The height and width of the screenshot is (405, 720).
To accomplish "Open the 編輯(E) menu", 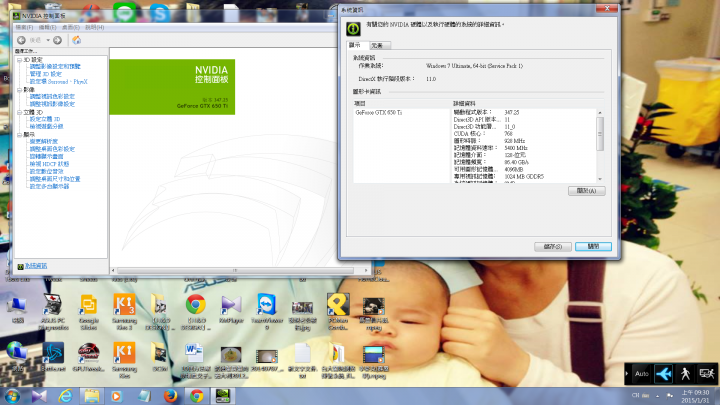I will 47,28.
